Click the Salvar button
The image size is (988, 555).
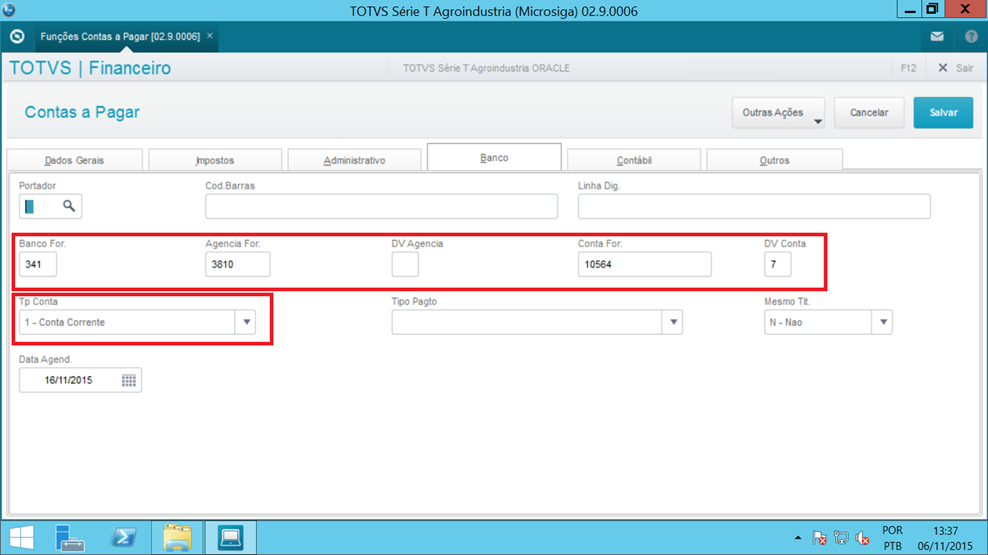(943, 113)
